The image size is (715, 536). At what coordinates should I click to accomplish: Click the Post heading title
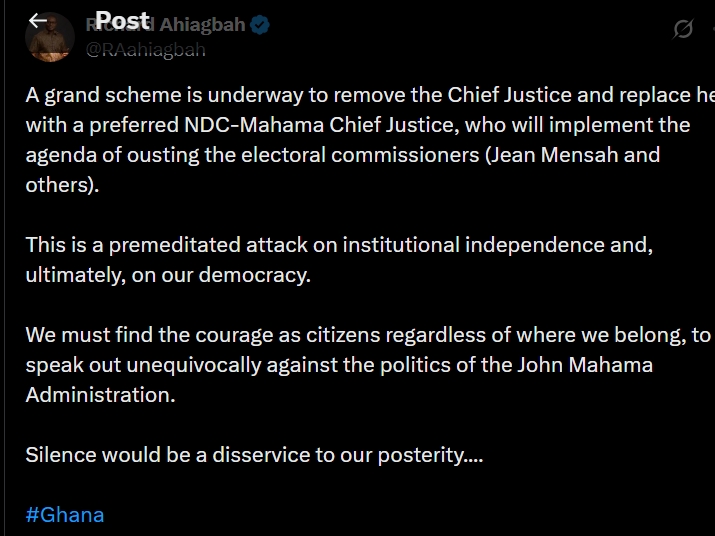pos(122,21)
